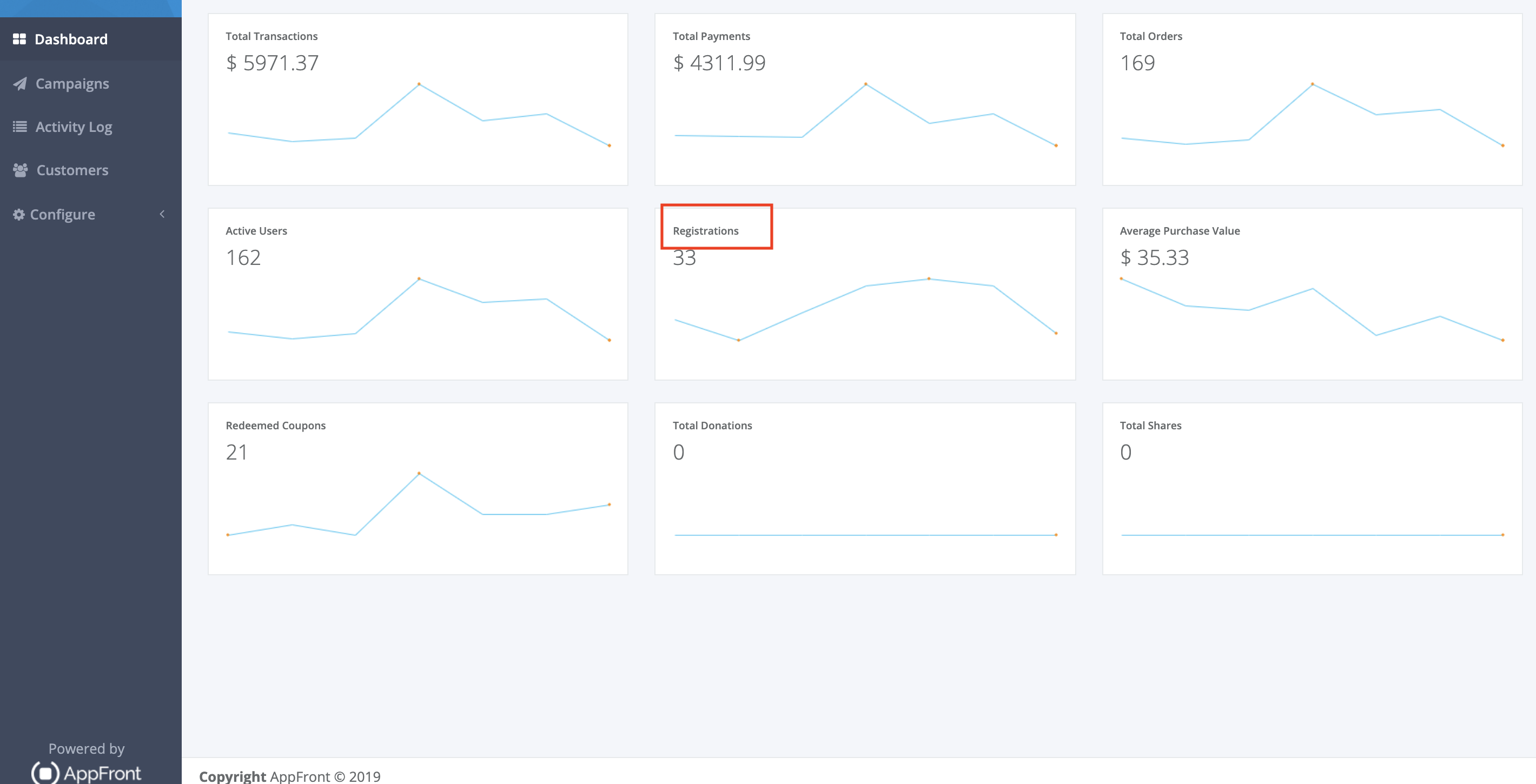Click the Configure gear icon
Viewport: 1536px width, 784px height.
tap(19, 214)
